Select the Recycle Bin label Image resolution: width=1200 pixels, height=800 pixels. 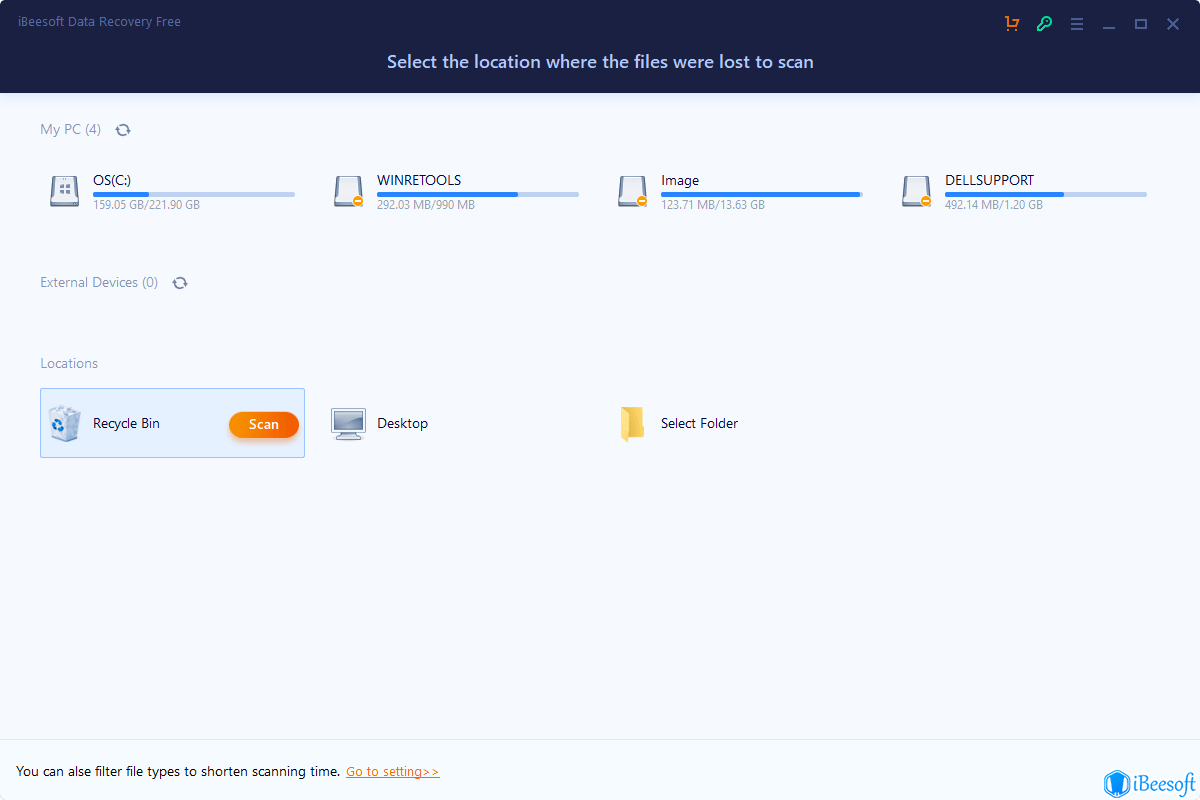click(x=126, y=423)
